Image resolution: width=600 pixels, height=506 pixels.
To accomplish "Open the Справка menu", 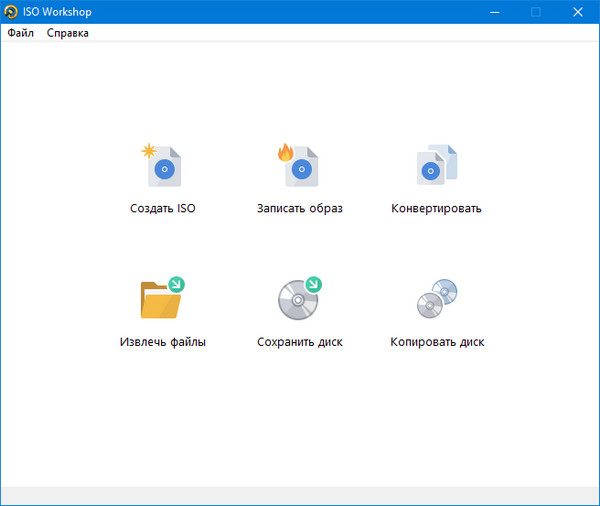I will click(x=67, y=33).
